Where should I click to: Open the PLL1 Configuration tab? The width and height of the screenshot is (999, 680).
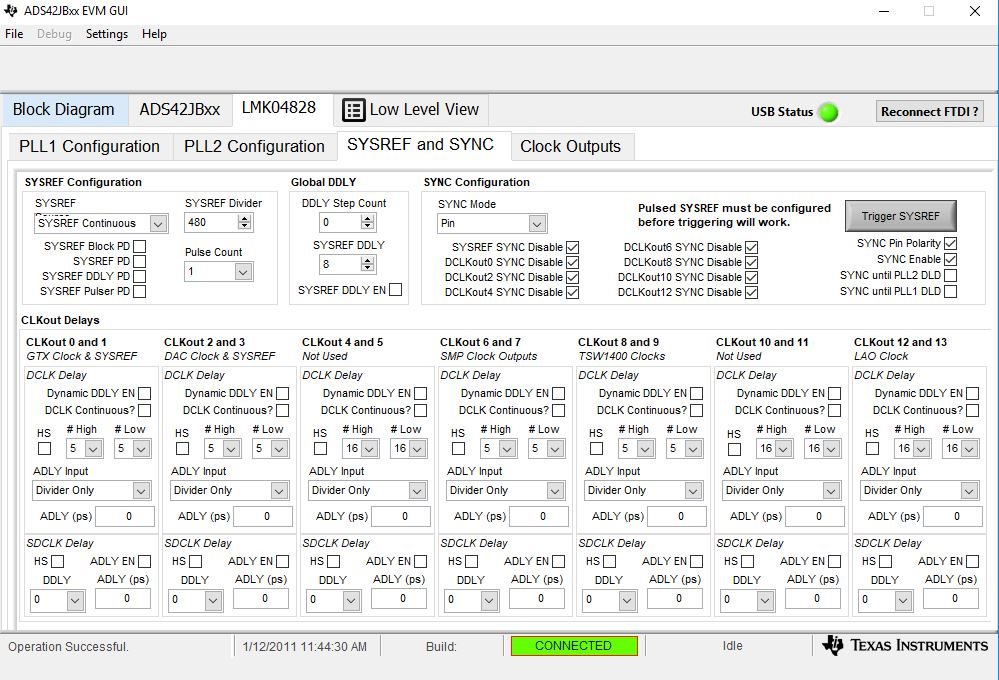(x=89, y=147)
